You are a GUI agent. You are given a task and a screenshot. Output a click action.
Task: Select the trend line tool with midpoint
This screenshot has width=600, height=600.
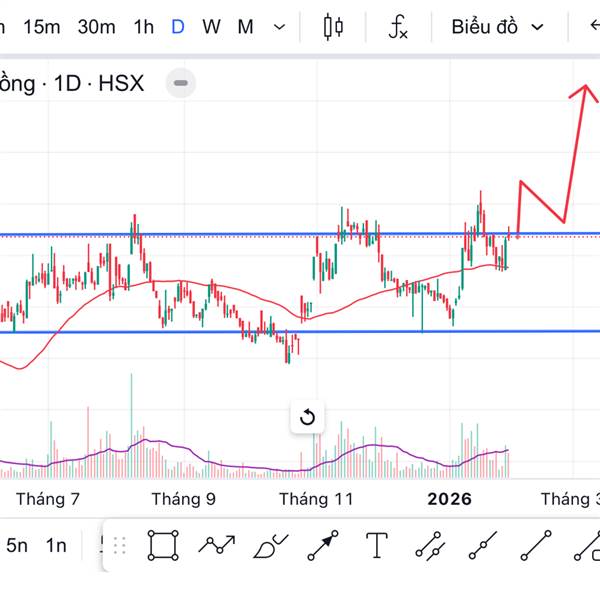[483, 545]
